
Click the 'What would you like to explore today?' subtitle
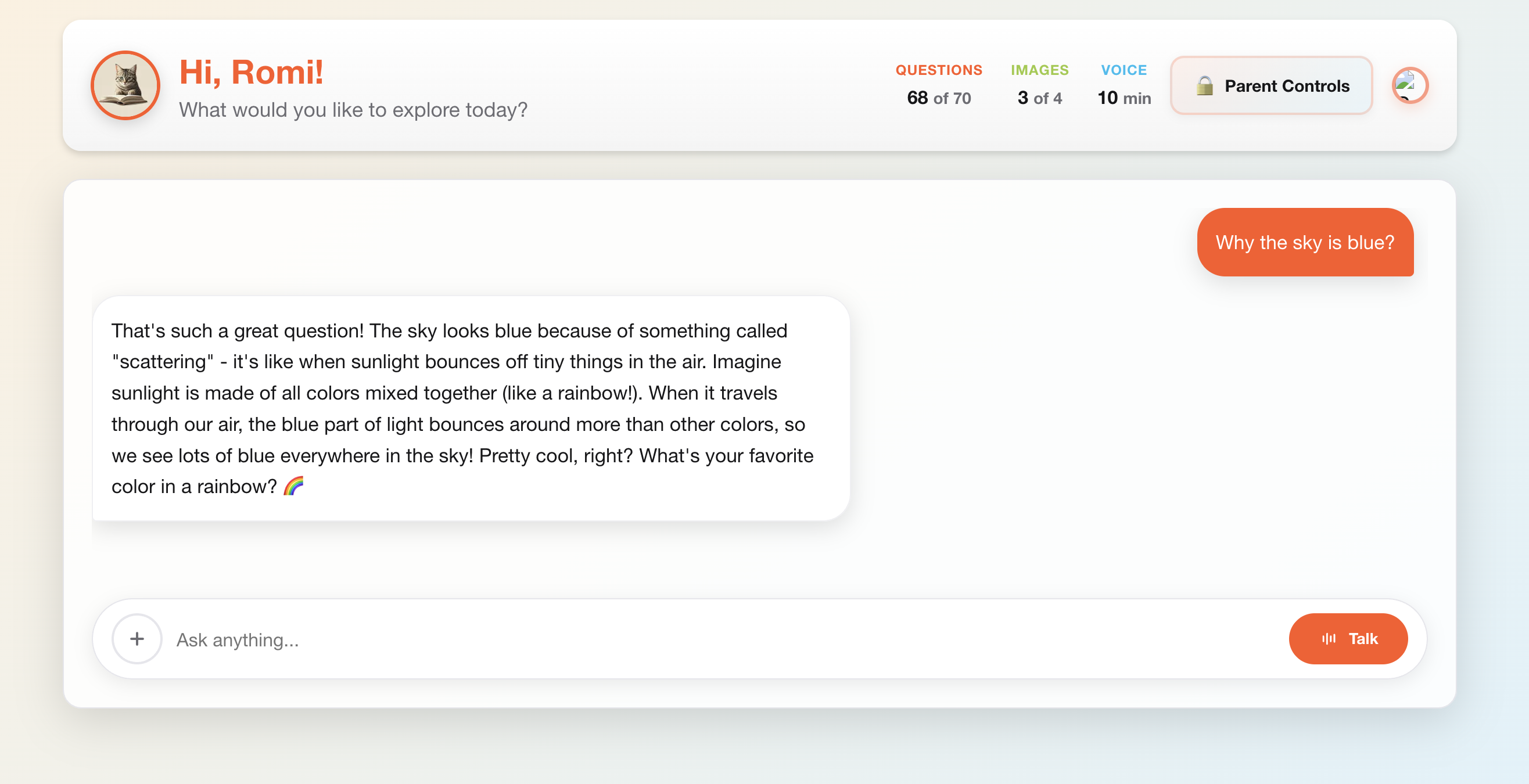(353, 109)
